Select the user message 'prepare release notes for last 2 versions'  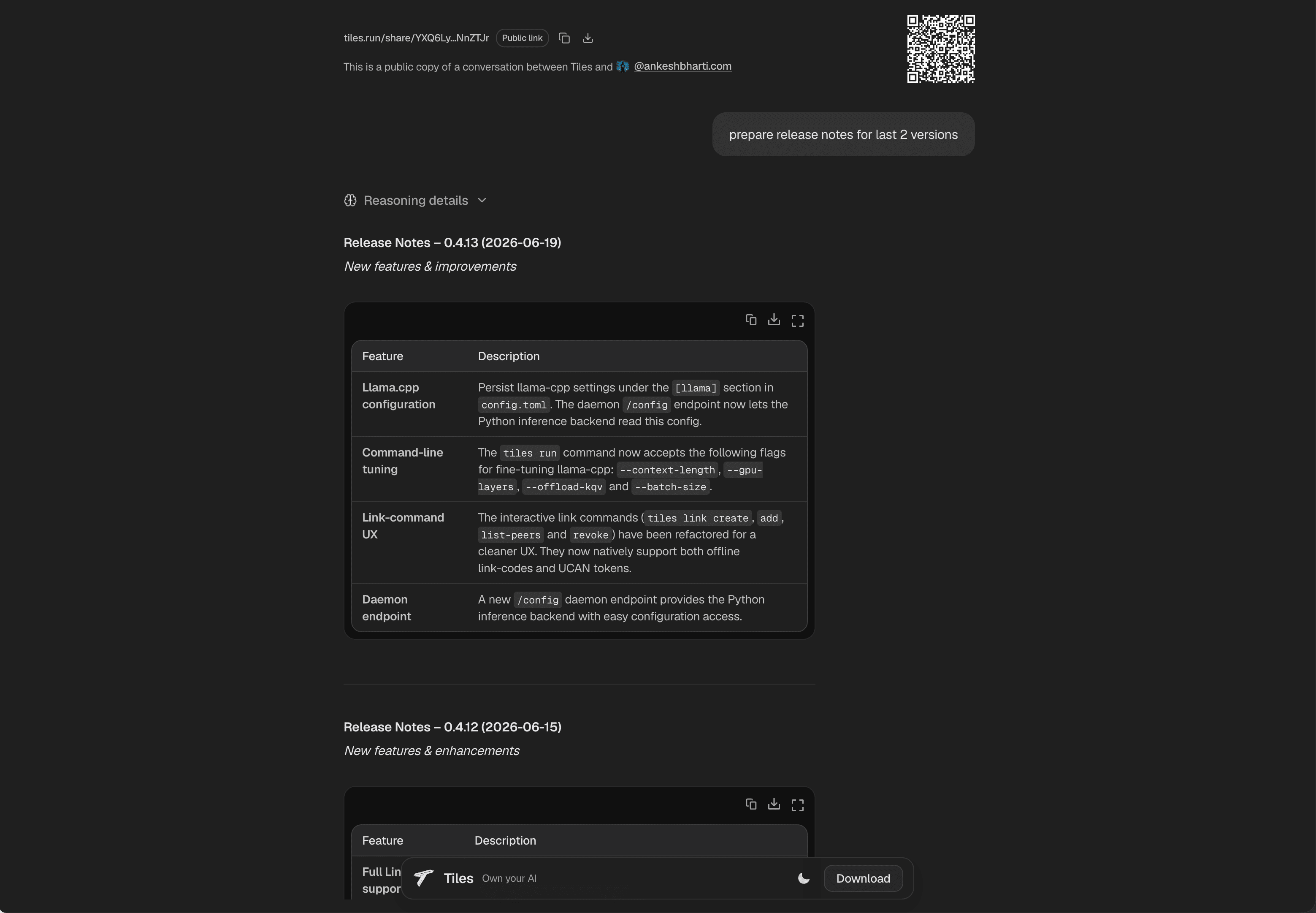pyautogui.click(x=843, y=134)
